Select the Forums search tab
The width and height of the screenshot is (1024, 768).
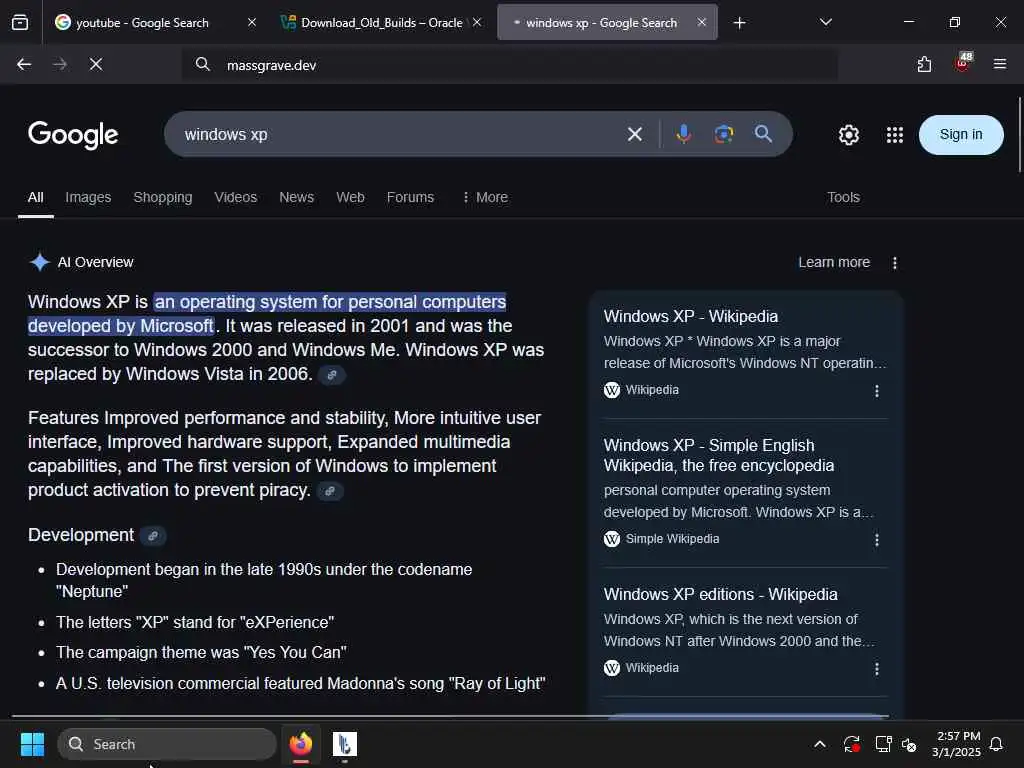click(410, 197)
